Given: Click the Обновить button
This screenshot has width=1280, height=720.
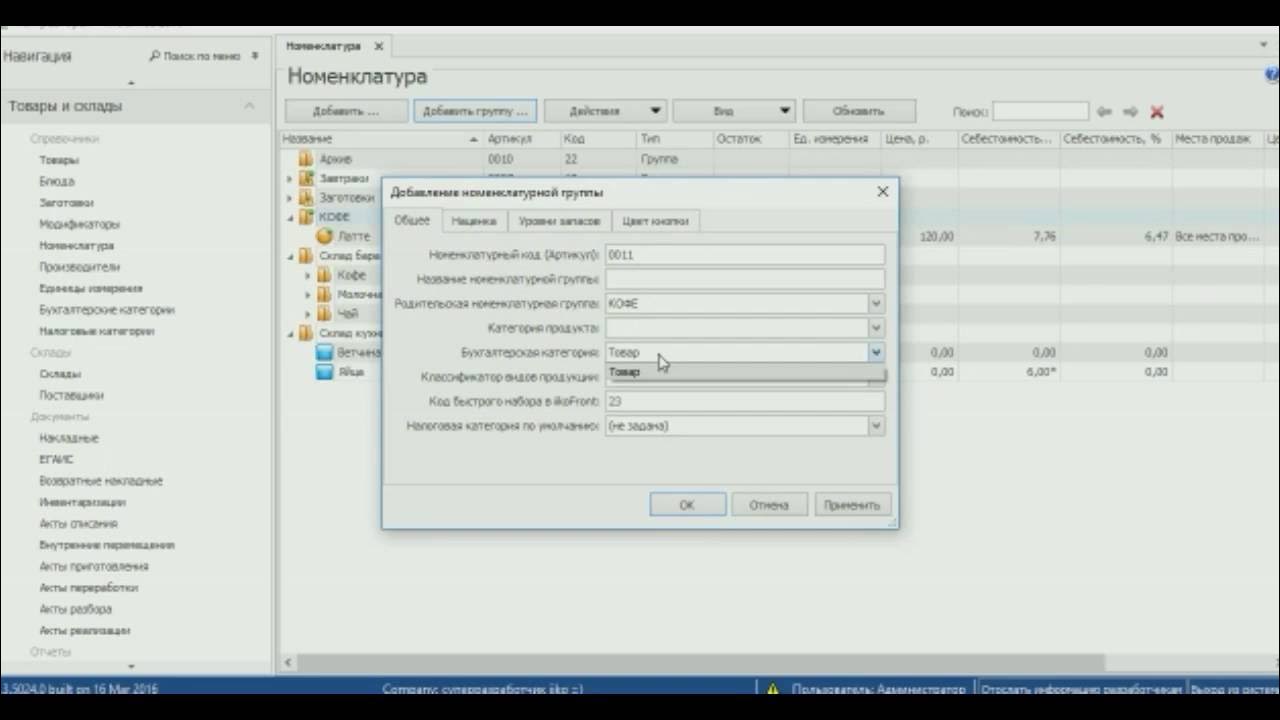Looking at the screenshot, I should click(859, 111).
